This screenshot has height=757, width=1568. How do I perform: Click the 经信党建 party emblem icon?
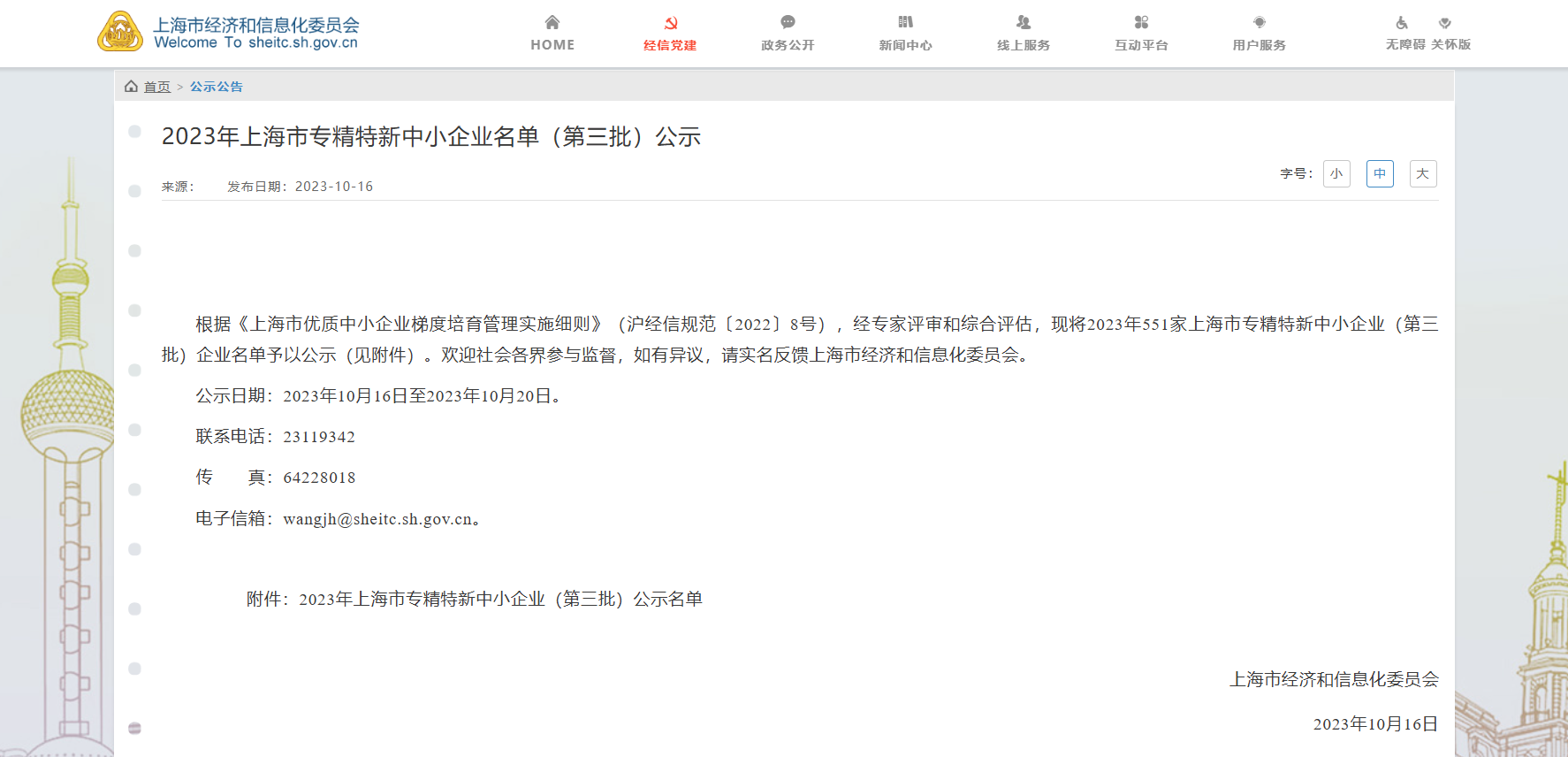click(x=670, y=23)
